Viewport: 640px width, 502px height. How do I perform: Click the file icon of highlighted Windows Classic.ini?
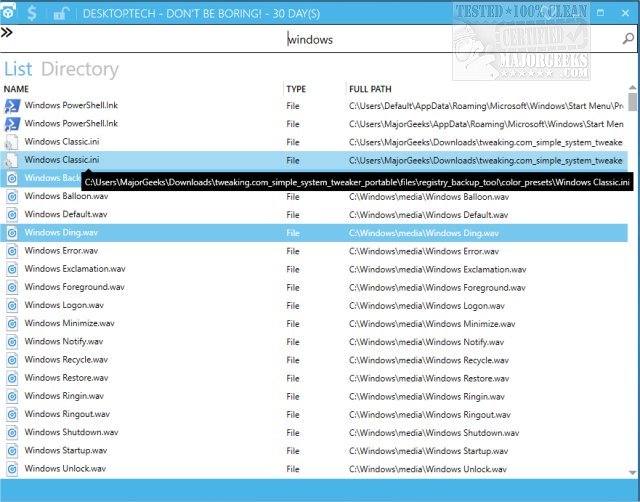11,160
